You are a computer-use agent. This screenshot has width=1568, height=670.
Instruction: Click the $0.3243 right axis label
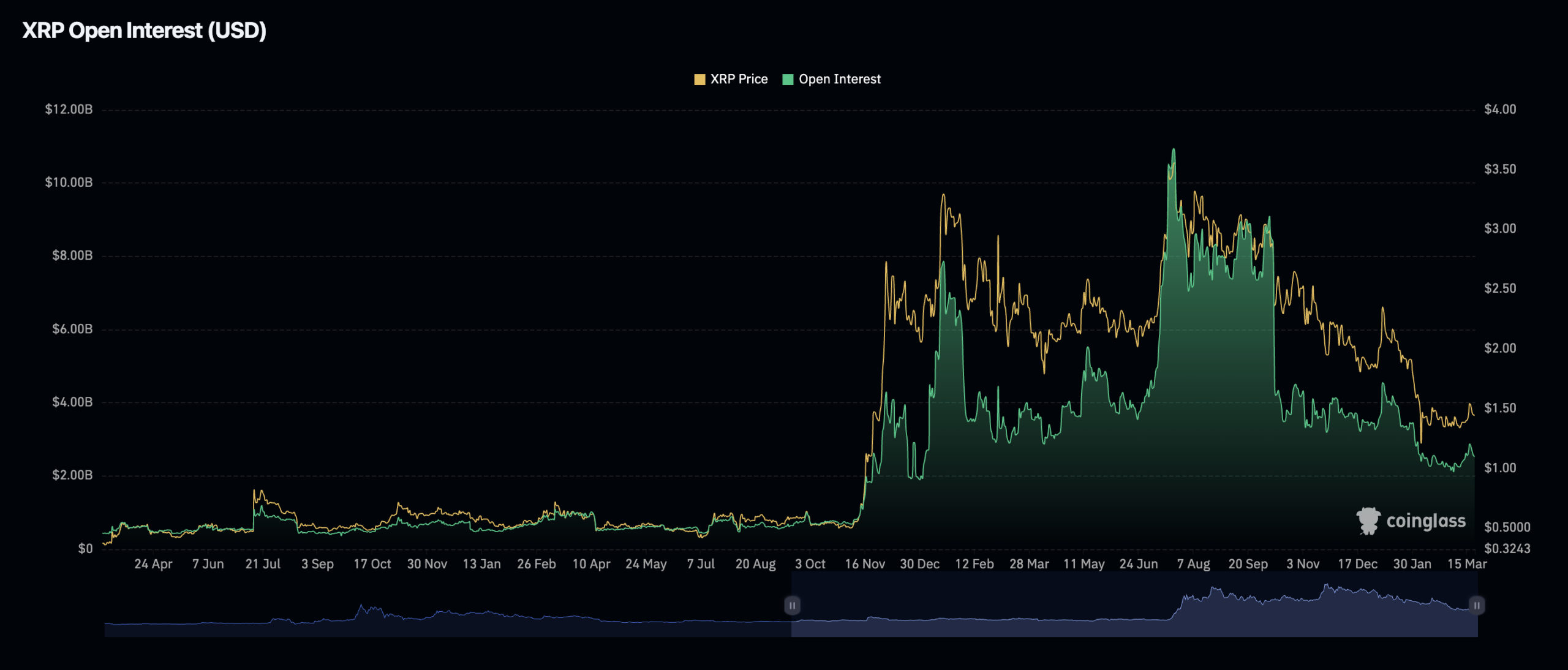(x=1507, y=548)
